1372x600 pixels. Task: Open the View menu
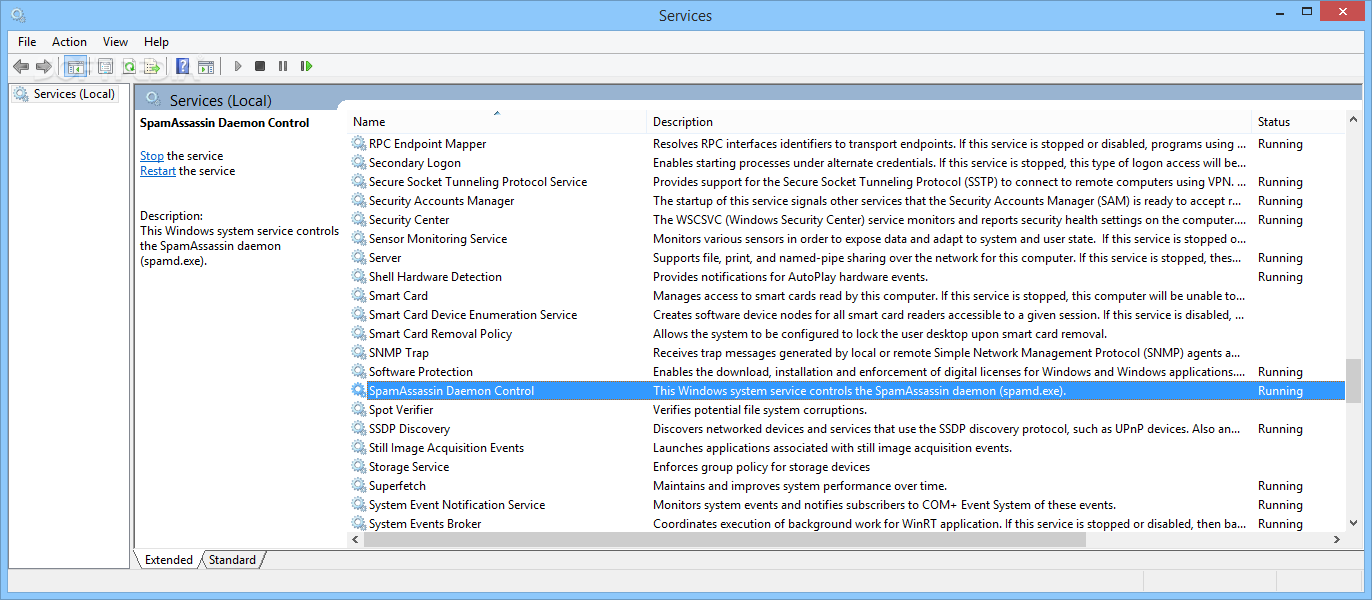click(115, 42)
